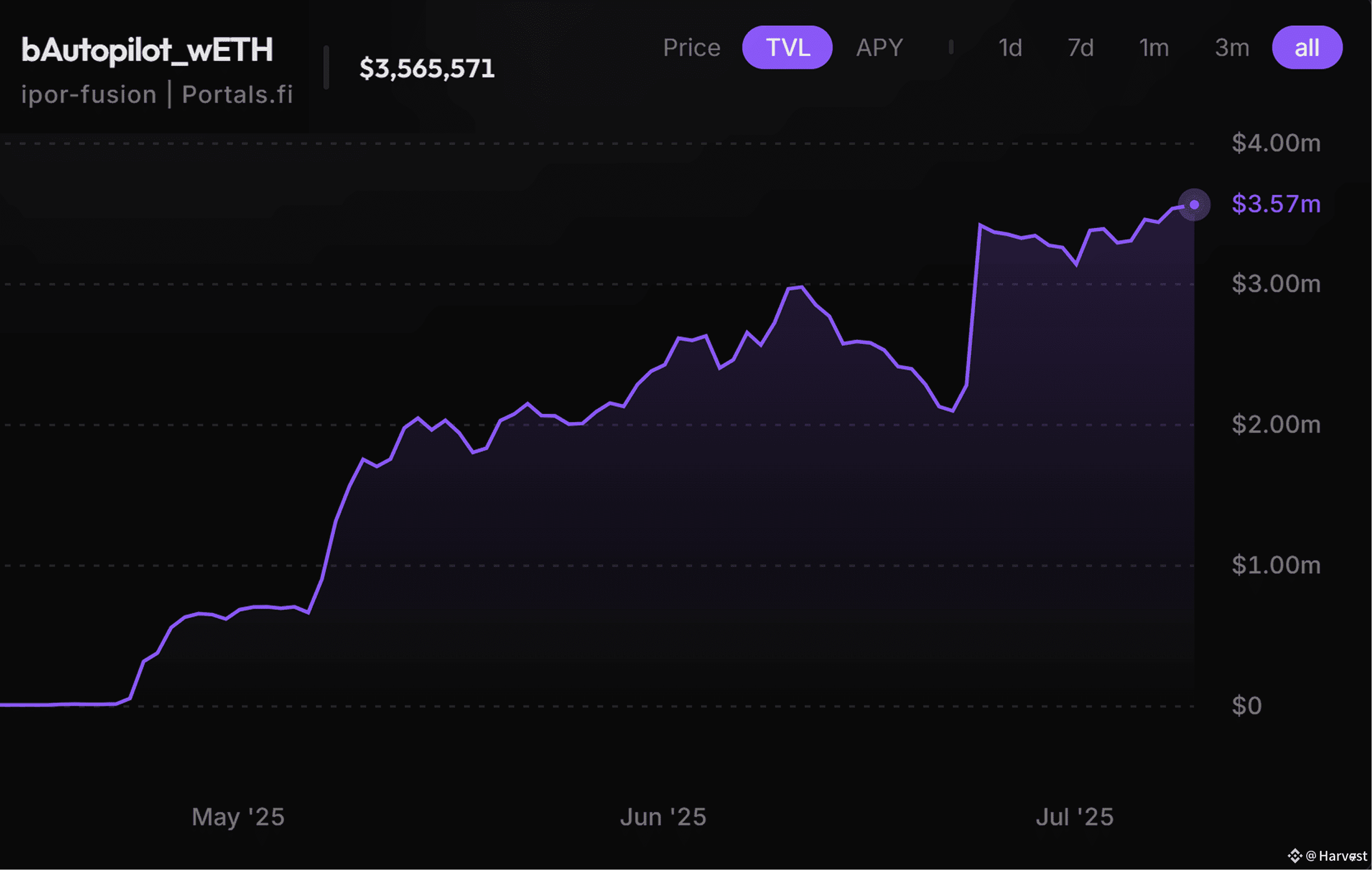Click the purple current-value marker dot
The height and width of the screenshot is (870, 1372).
coord(1194,205)
